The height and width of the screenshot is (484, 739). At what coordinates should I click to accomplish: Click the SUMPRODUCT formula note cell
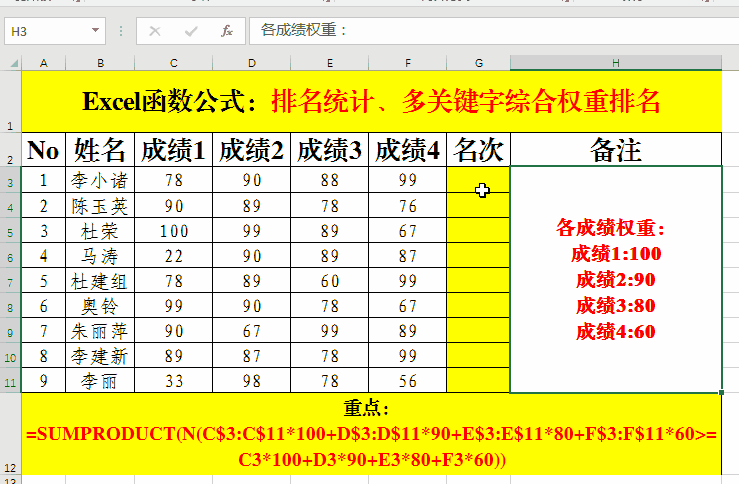[371, 435]
